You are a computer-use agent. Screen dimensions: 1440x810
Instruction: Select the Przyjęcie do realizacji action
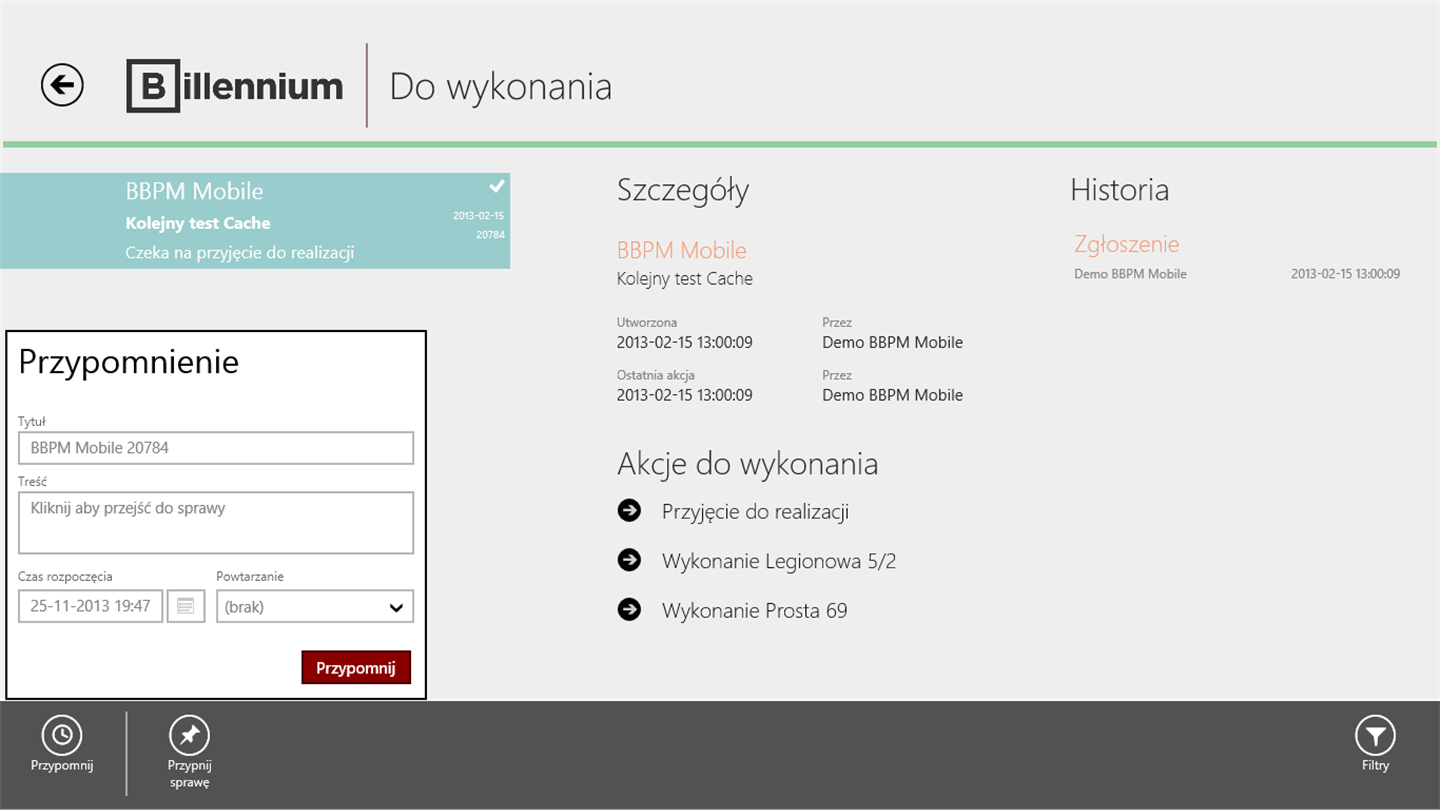tap(755, 512)
